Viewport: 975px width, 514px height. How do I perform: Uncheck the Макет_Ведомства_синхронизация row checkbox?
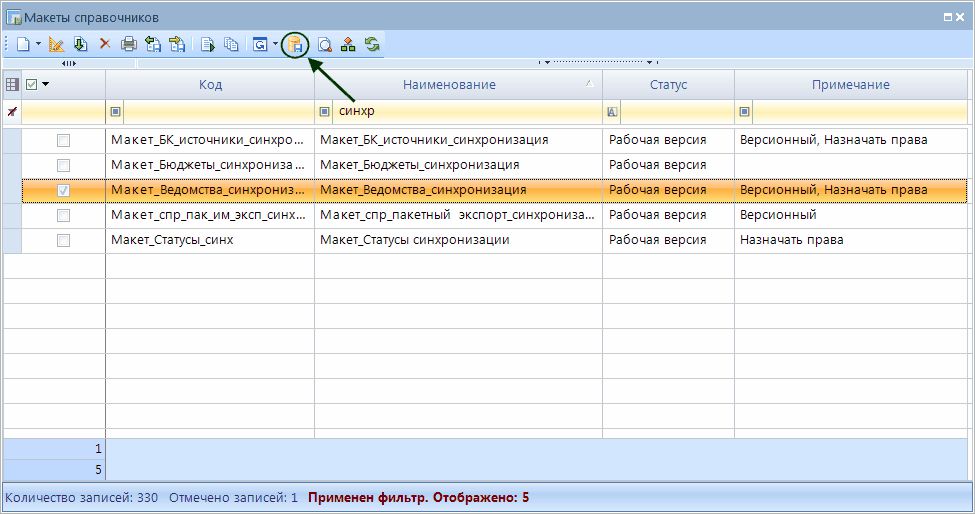pos(64,190)
